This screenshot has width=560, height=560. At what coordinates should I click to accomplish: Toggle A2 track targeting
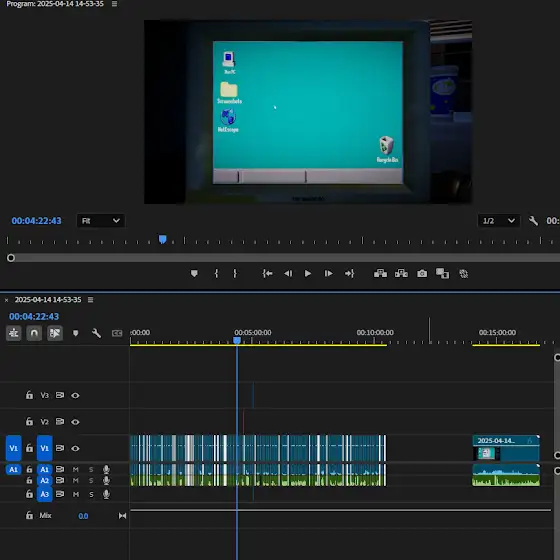(x=45, y=481)
